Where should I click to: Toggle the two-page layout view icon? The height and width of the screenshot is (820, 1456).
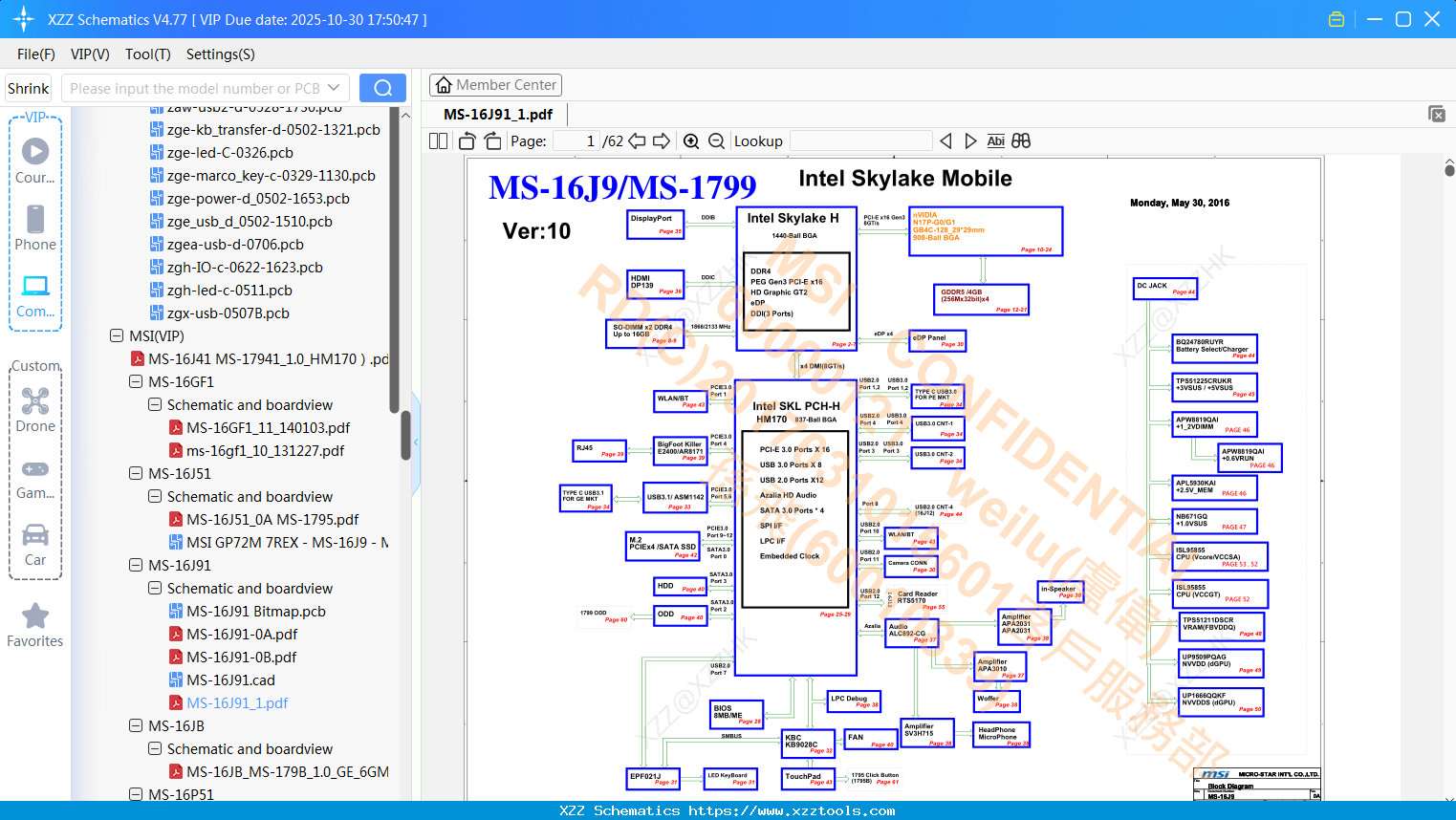[438, 141]
